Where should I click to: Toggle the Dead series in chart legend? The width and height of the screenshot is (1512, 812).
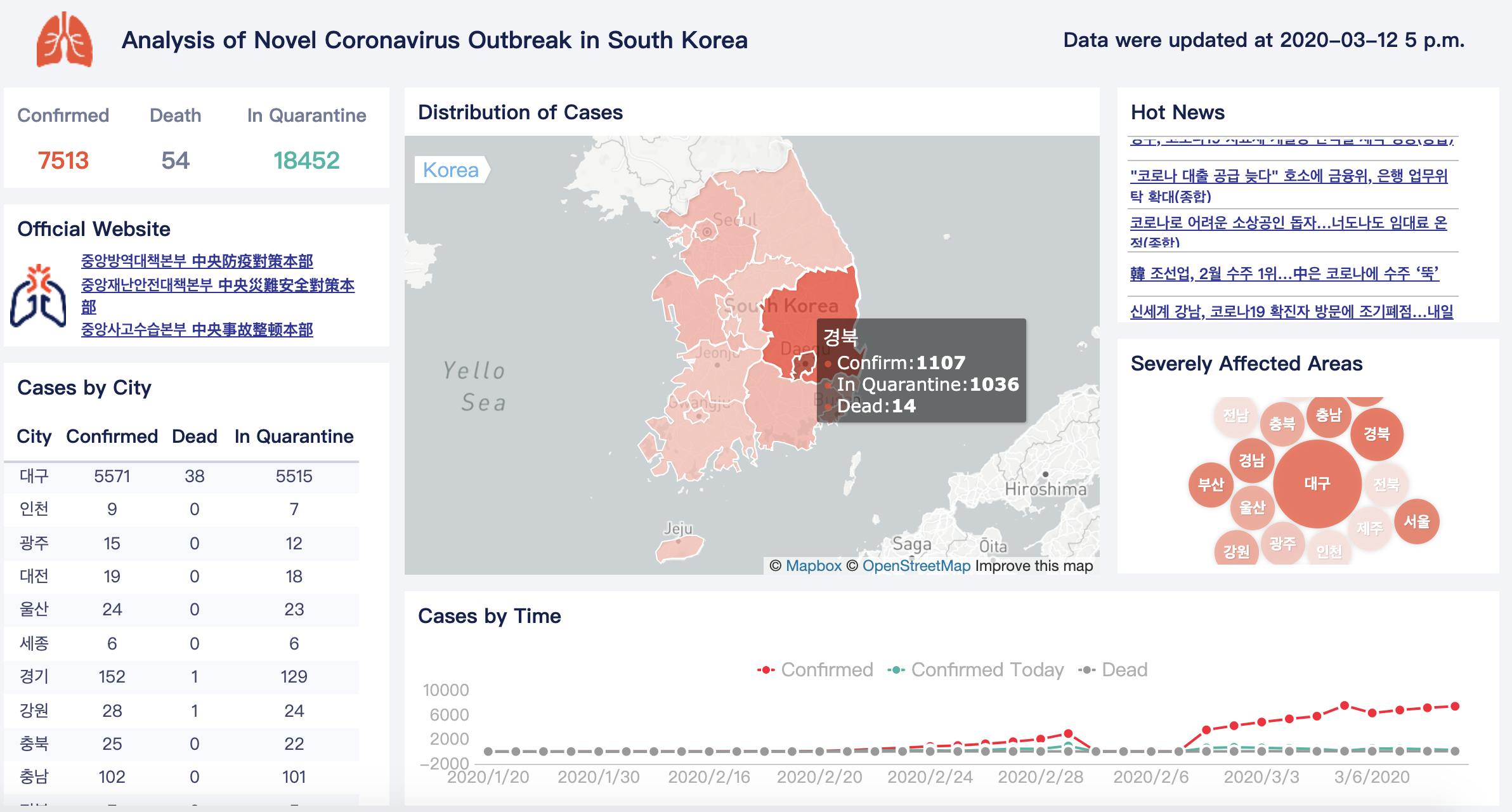[1113, 670]
